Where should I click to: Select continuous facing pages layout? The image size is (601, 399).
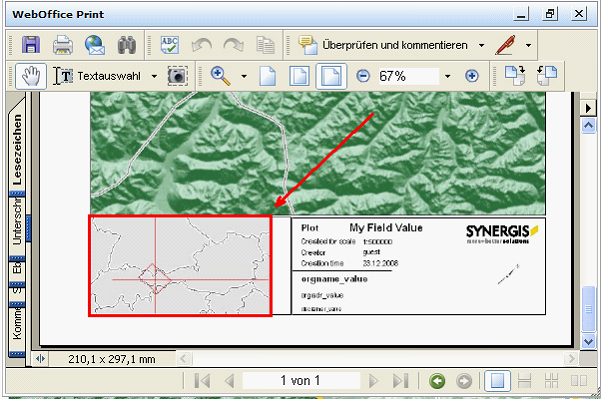pos(552,381)
